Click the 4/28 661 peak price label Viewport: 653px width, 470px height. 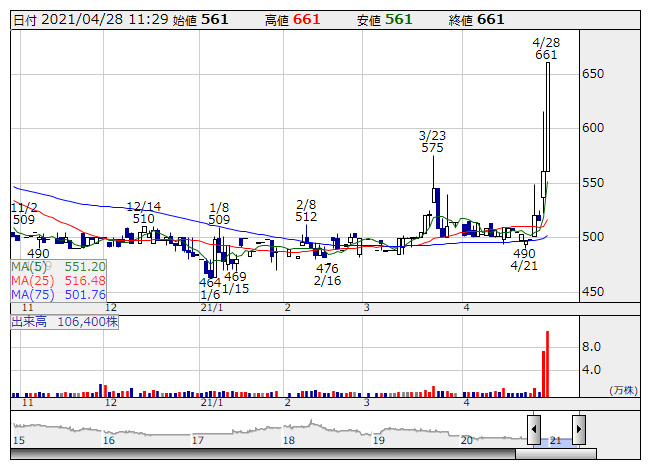pos(546,49)
